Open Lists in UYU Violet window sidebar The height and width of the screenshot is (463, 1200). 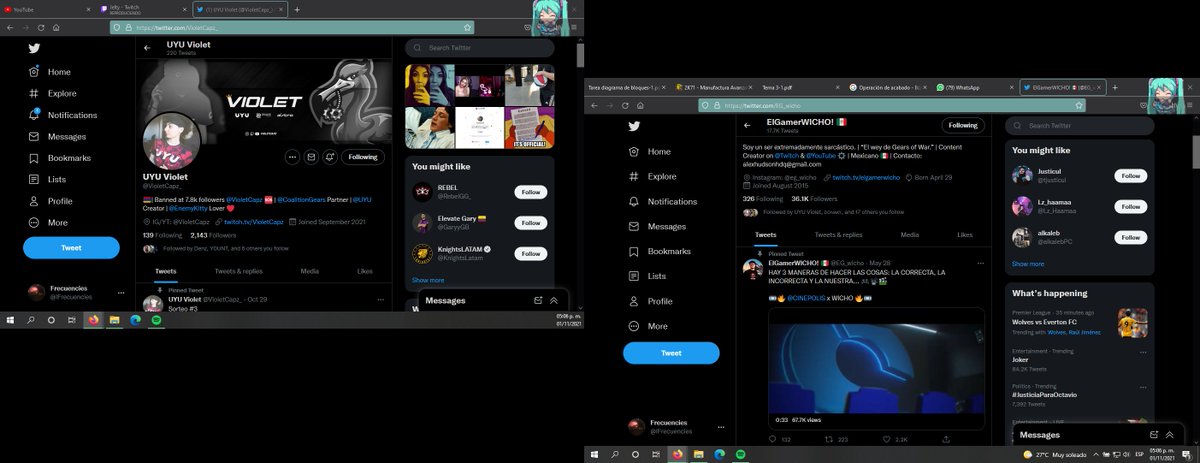[x=48, y=179]
